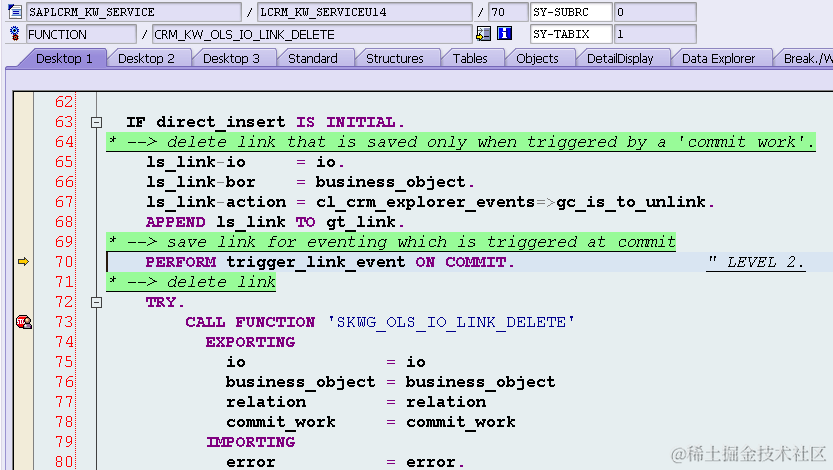Screen dimensions: 833x470
Task: Collapse the TRY block at line 72
Action: tap(96, 302)
